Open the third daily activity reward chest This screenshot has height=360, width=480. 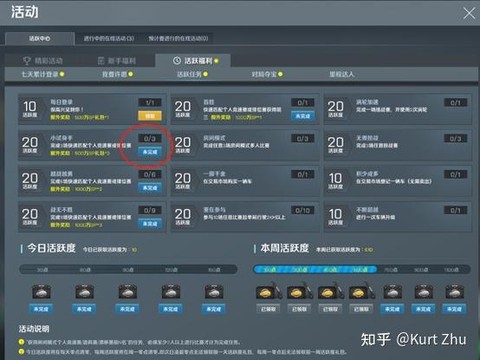point(128,292)
